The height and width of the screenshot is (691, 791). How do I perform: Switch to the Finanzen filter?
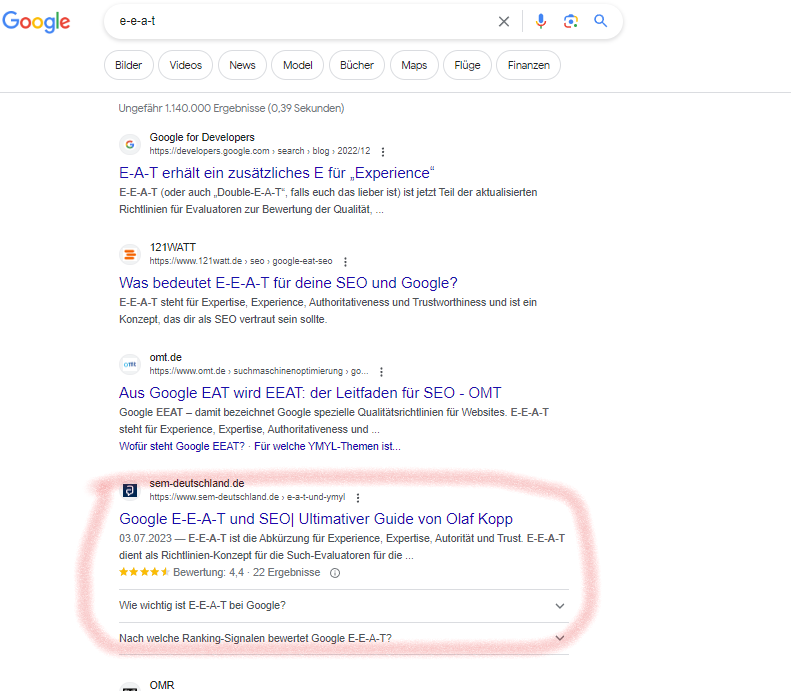[x=529, y=65]
